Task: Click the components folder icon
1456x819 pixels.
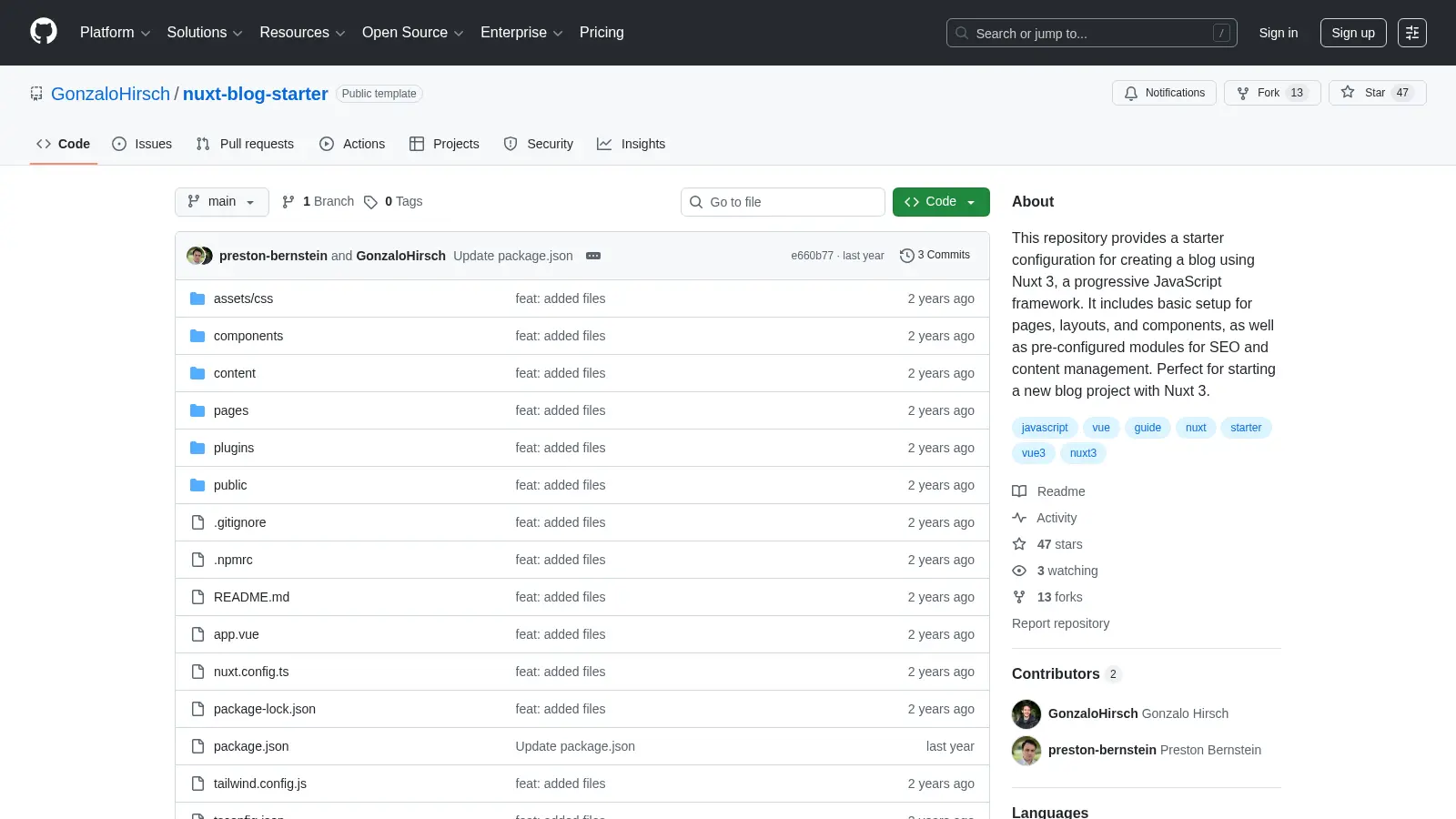Action: click(x=197, y=336)
